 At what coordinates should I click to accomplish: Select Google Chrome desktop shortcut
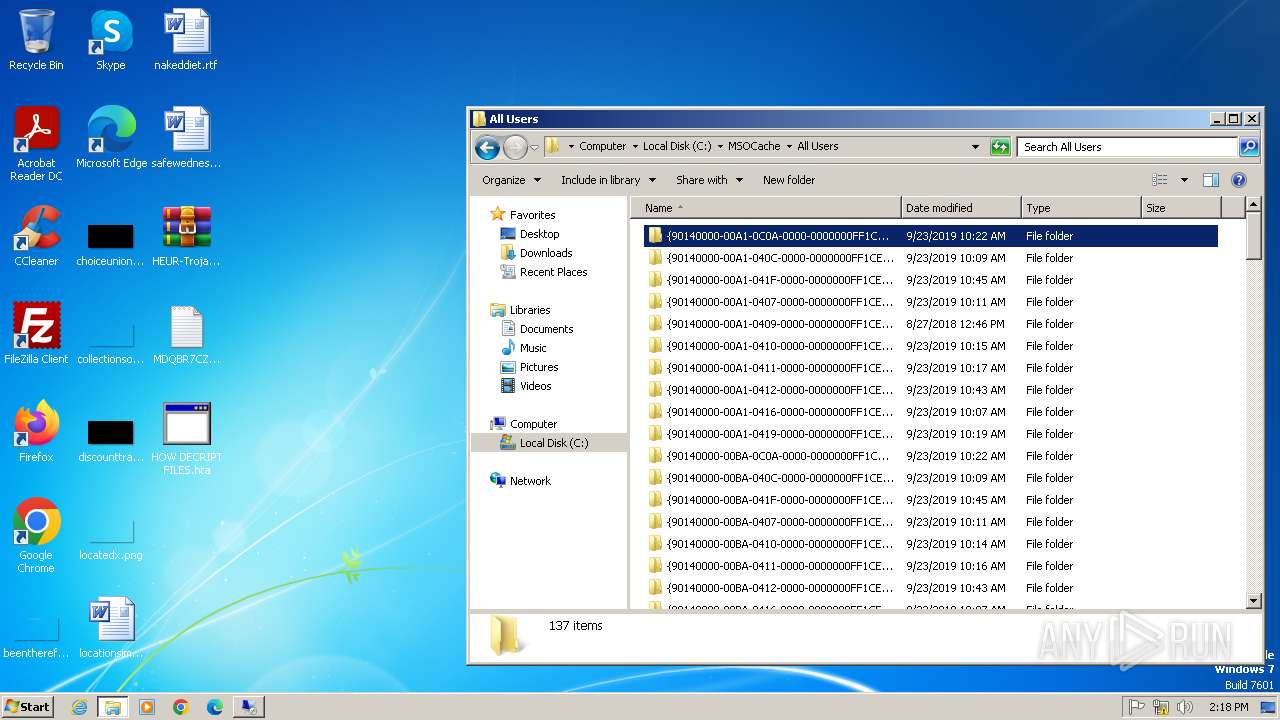36,536
